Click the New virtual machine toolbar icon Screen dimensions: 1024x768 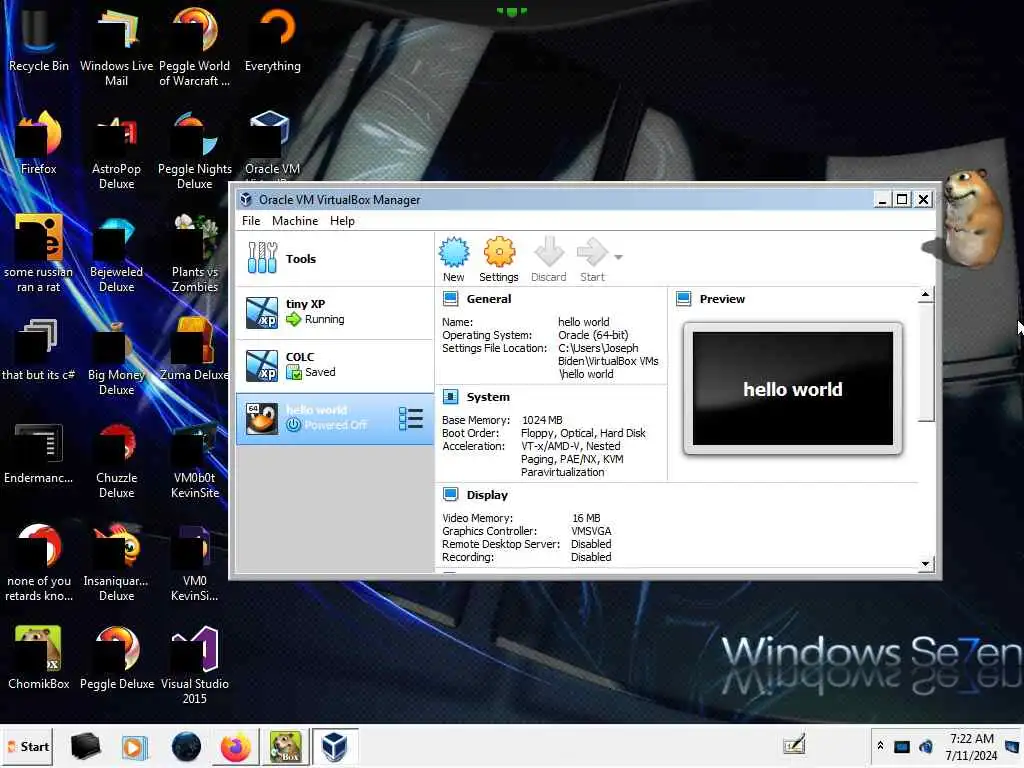pos(454,259)
